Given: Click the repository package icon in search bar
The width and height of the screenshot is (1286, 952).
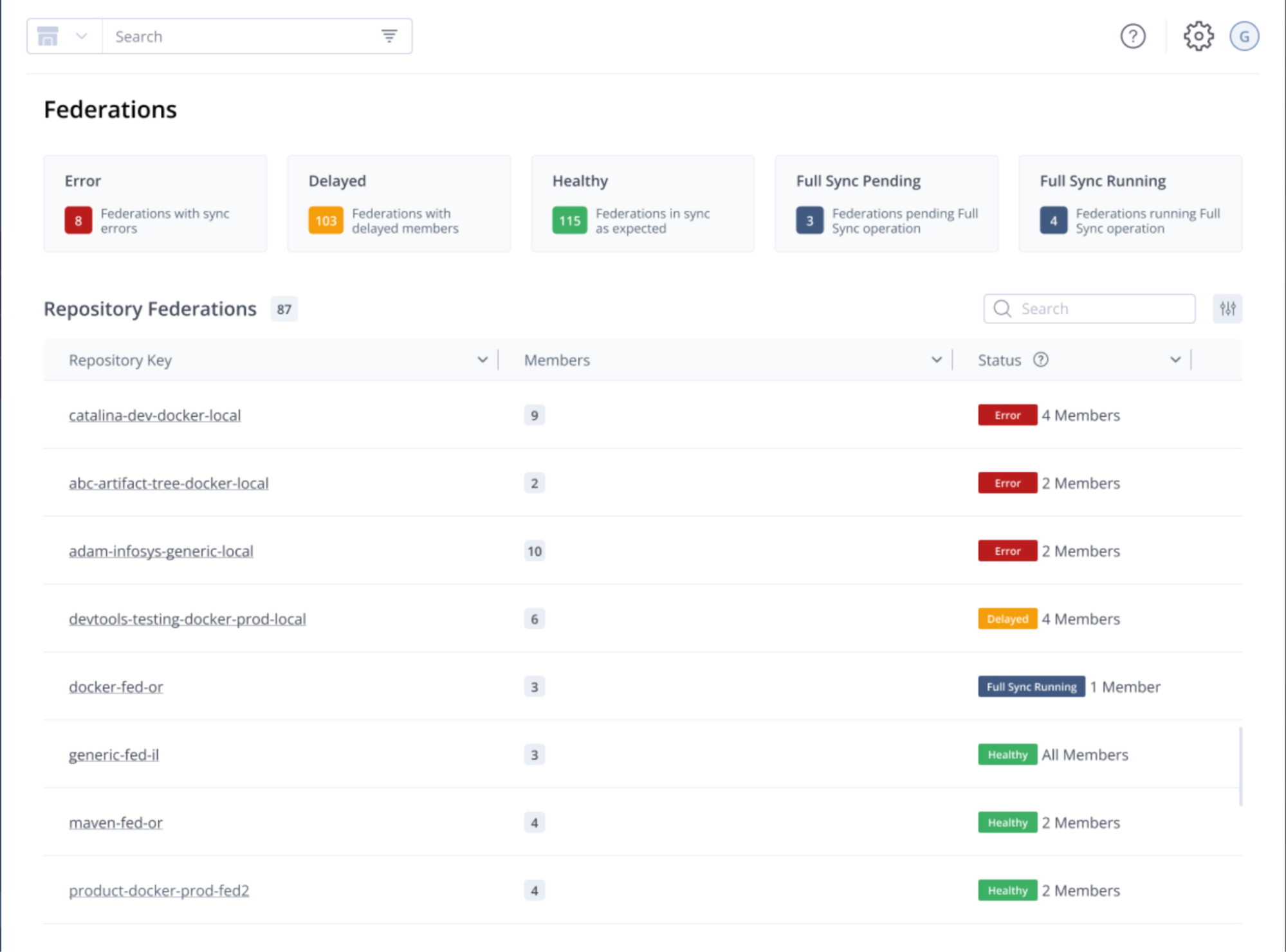Looking at the screenshot, I should coord(48,36).
